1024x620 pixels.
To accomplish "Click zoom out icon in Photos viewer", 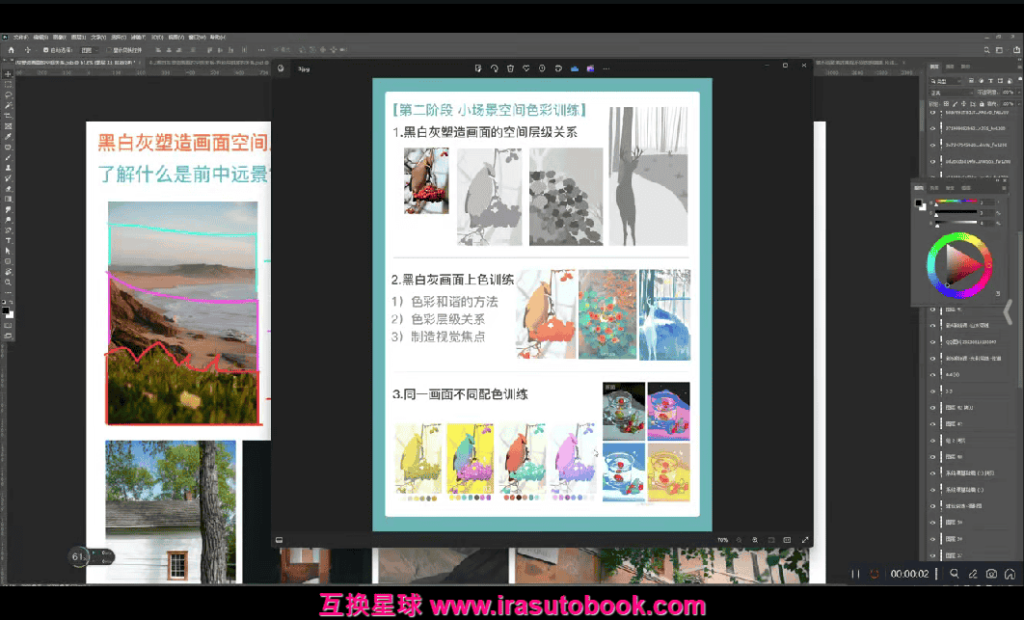I will pos(739,540).
